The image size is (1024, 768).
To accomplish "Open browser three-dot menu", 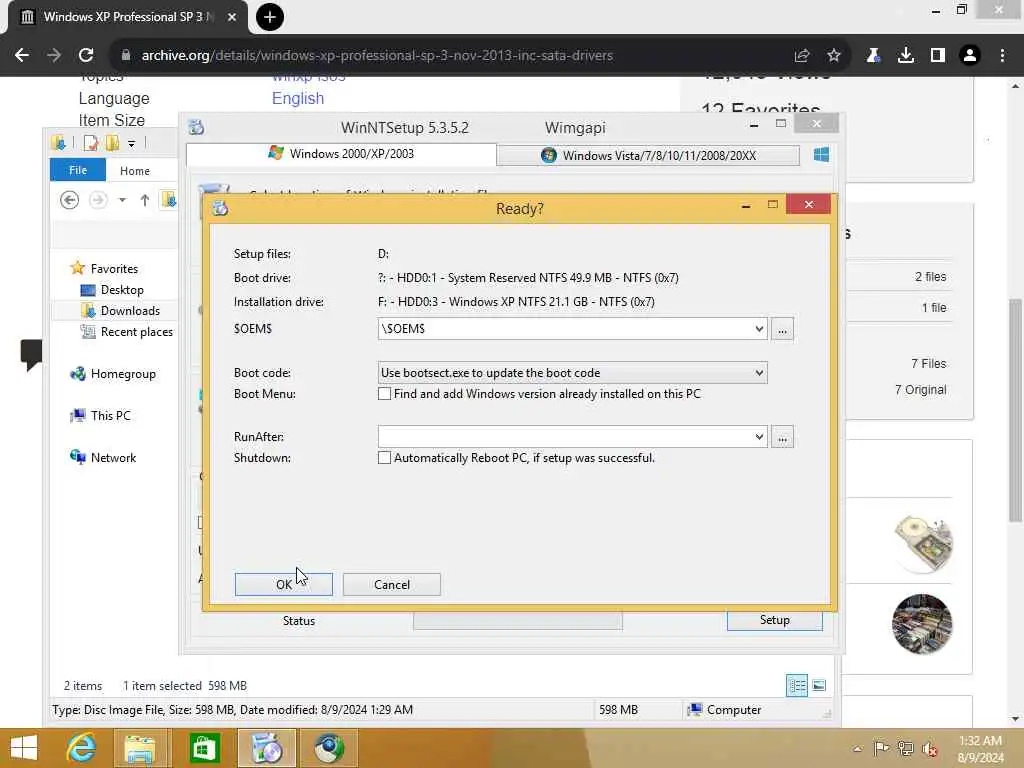I will pos(1002,56).
